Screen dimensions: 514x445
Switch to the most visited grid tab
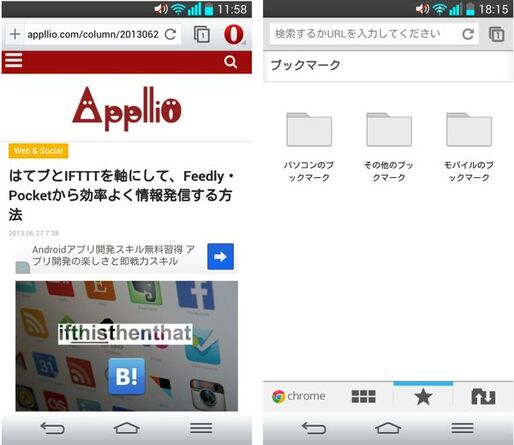(x=363, y=396)
